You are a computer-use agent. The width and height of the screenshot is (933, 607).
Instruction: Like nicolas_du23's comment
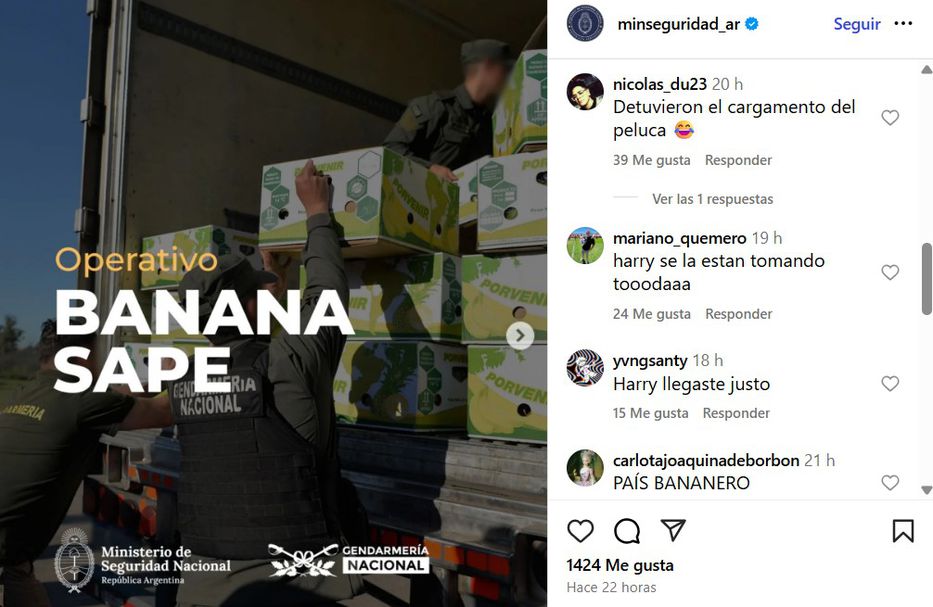890,118
